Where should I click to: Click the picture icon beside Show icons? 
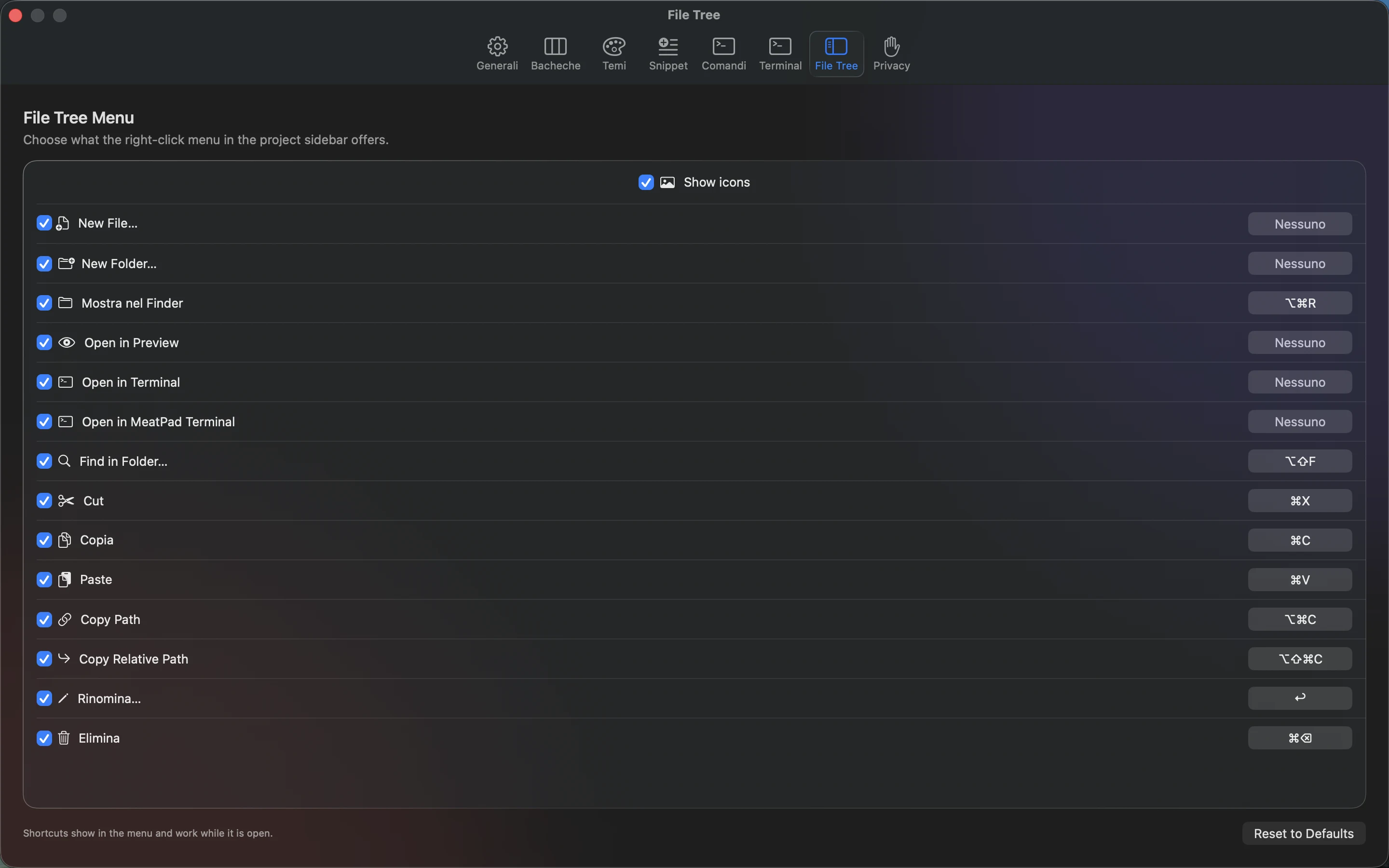(667, 182)
